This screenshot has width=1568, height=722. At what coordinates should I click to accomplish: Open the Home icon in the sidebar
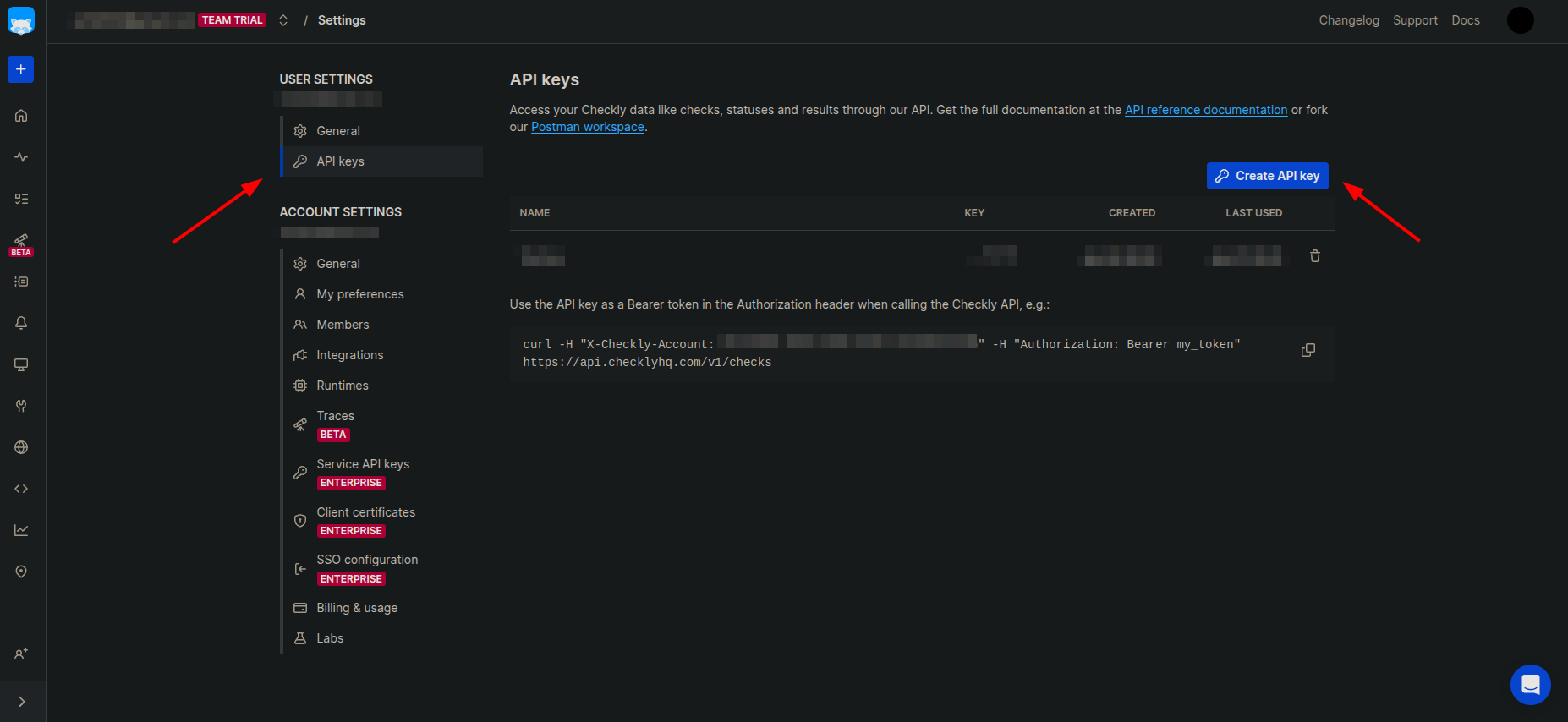(x=21, y=116)
